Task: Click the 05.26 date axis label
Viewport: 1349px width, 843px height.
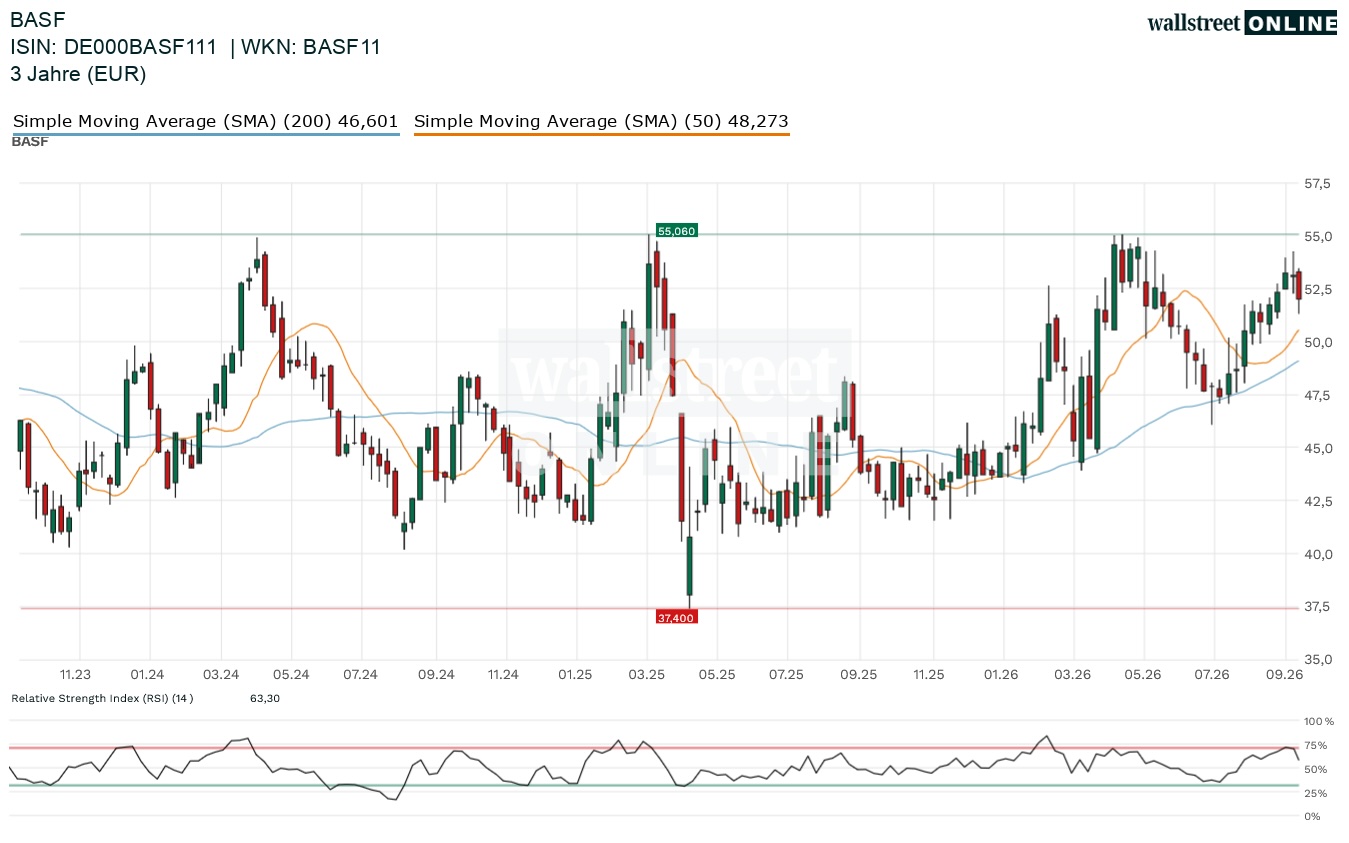Action: (x=1143, y=674)
